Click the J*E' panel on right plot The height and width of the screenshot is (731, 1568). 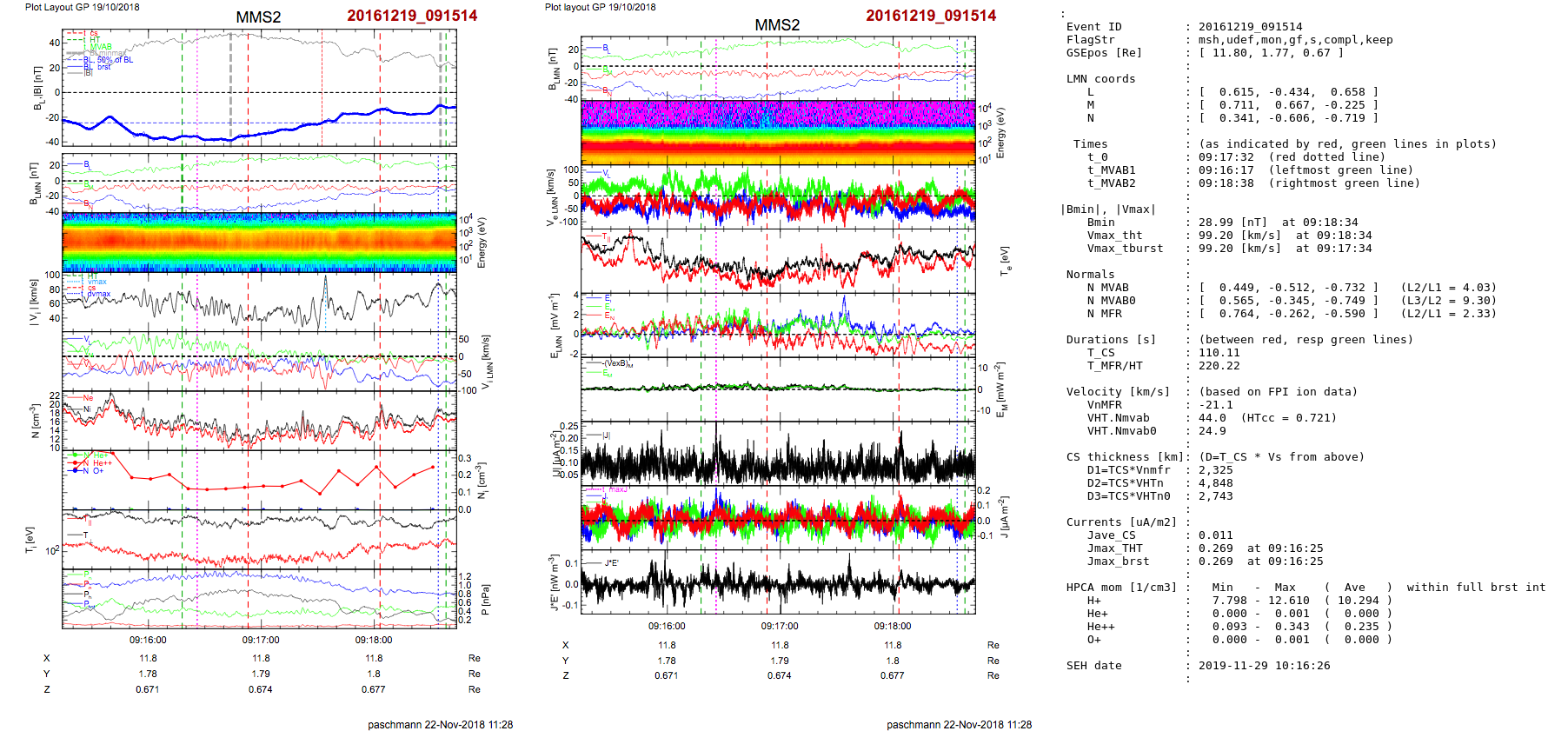coord(777,582)
